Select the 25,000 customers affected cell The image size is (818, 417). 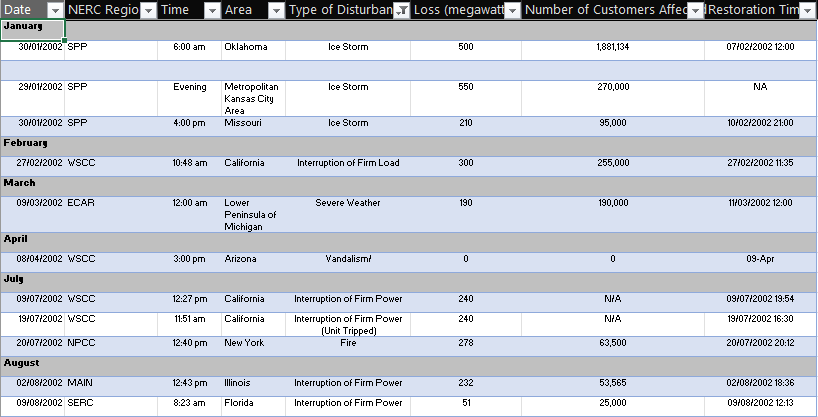click(x=613, y=407)
